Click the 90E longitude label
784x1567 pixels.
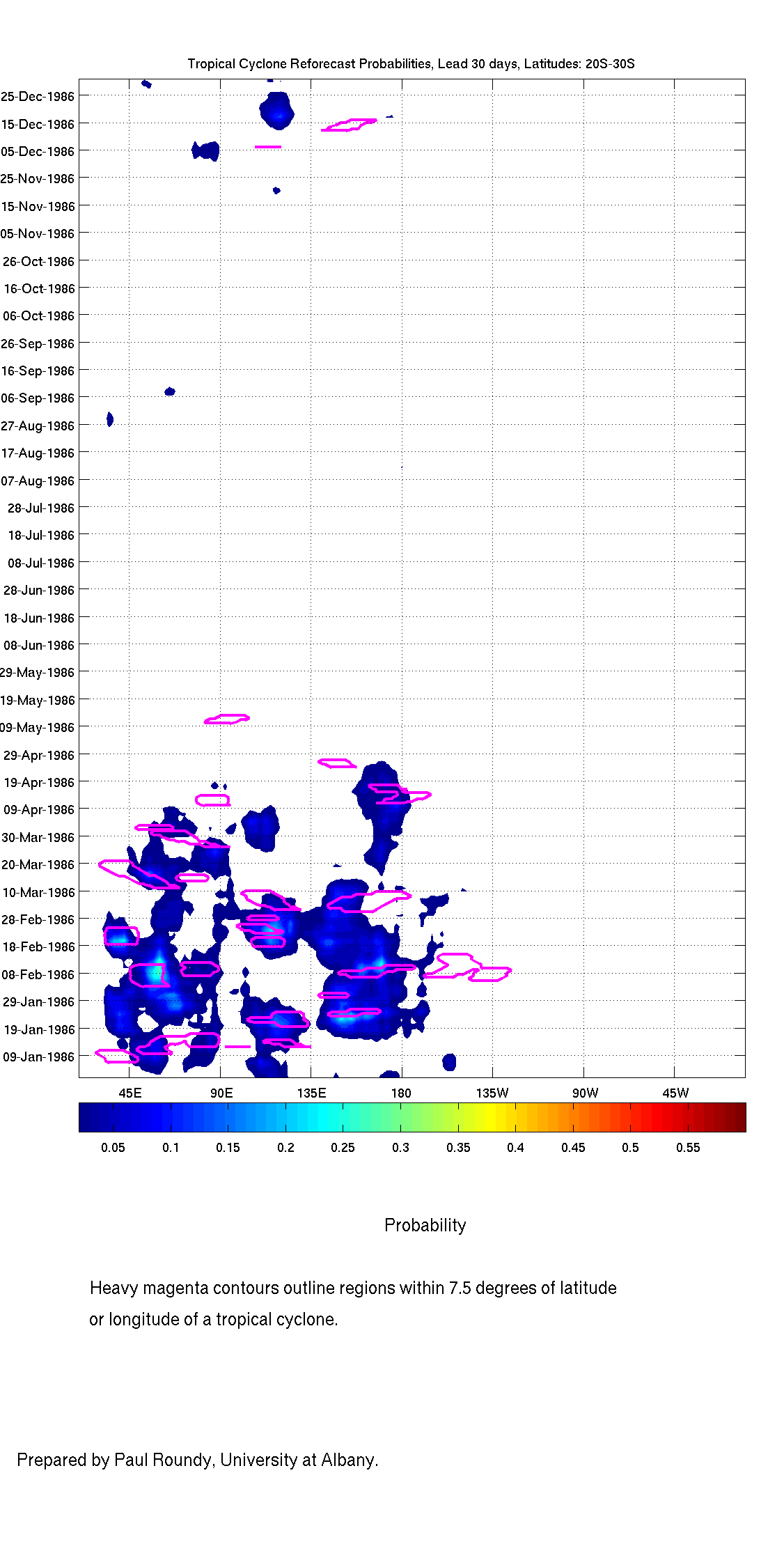click(221, 1093)
